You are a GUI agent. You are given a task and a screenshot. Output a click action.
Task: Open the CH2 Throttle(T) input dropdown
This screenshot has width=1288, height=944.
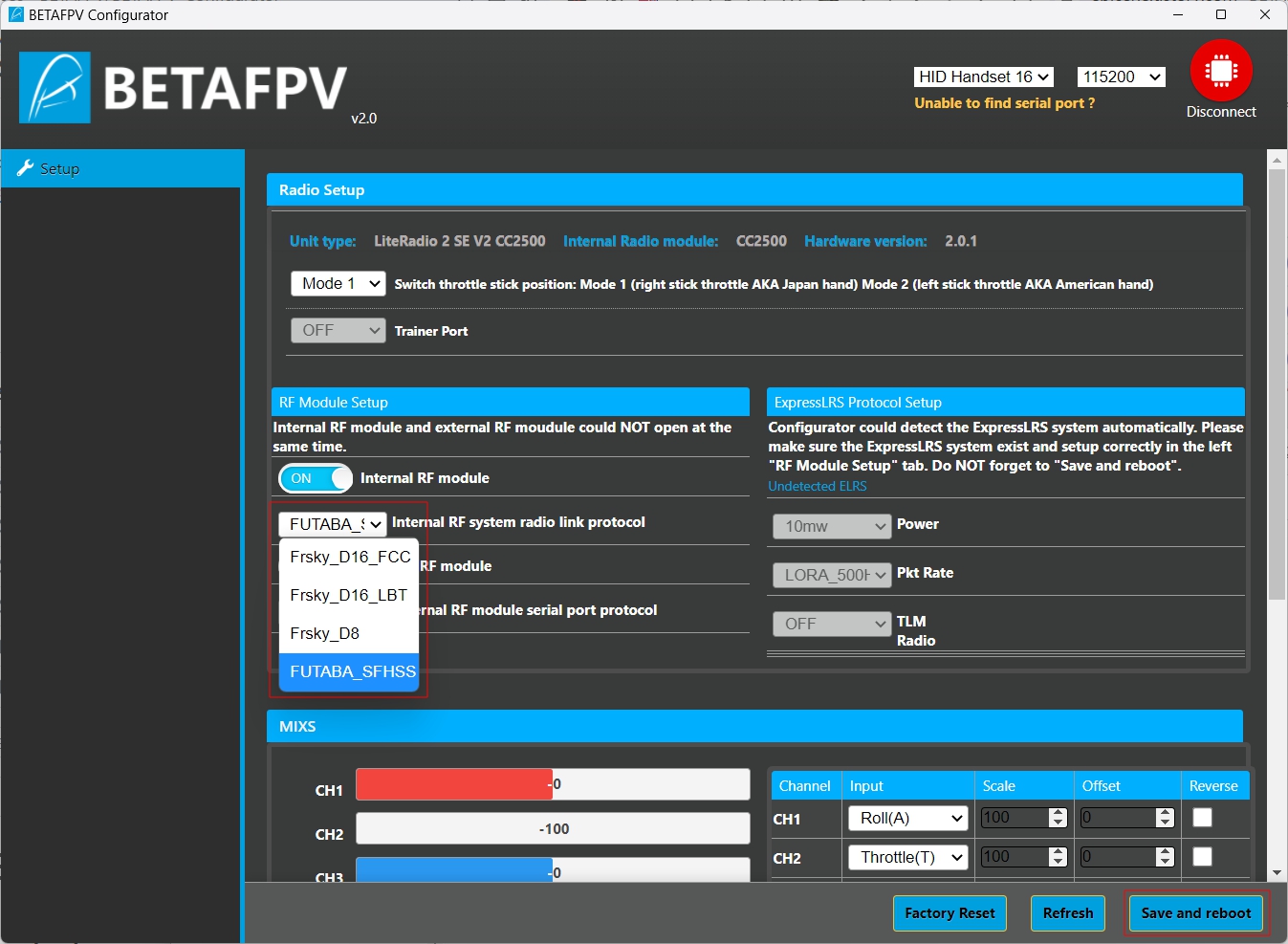[x=908, y=857]
